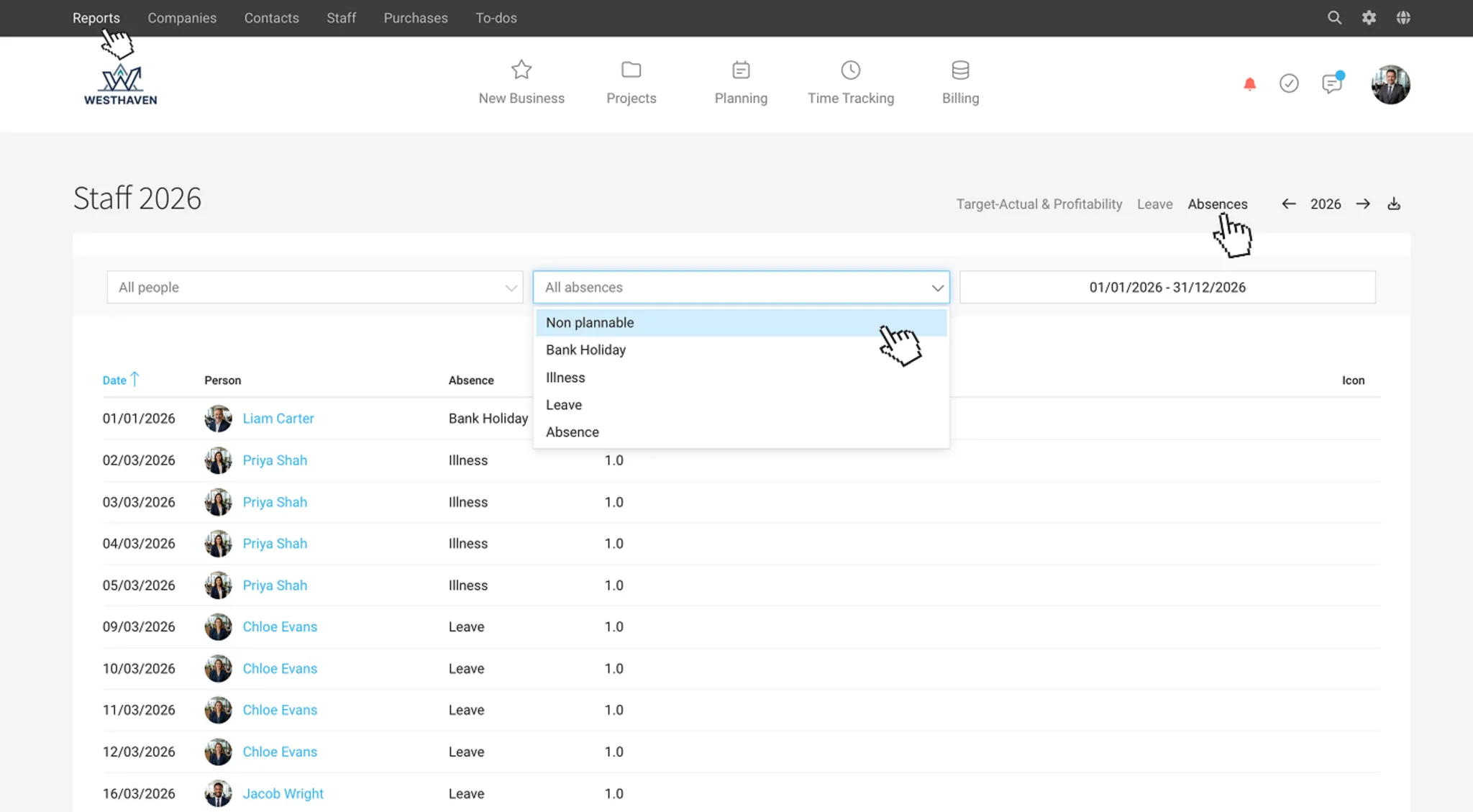This screenshot has height=812, width=1473.
Task: Open the settings gear icon
Action: coord(1369,18)
